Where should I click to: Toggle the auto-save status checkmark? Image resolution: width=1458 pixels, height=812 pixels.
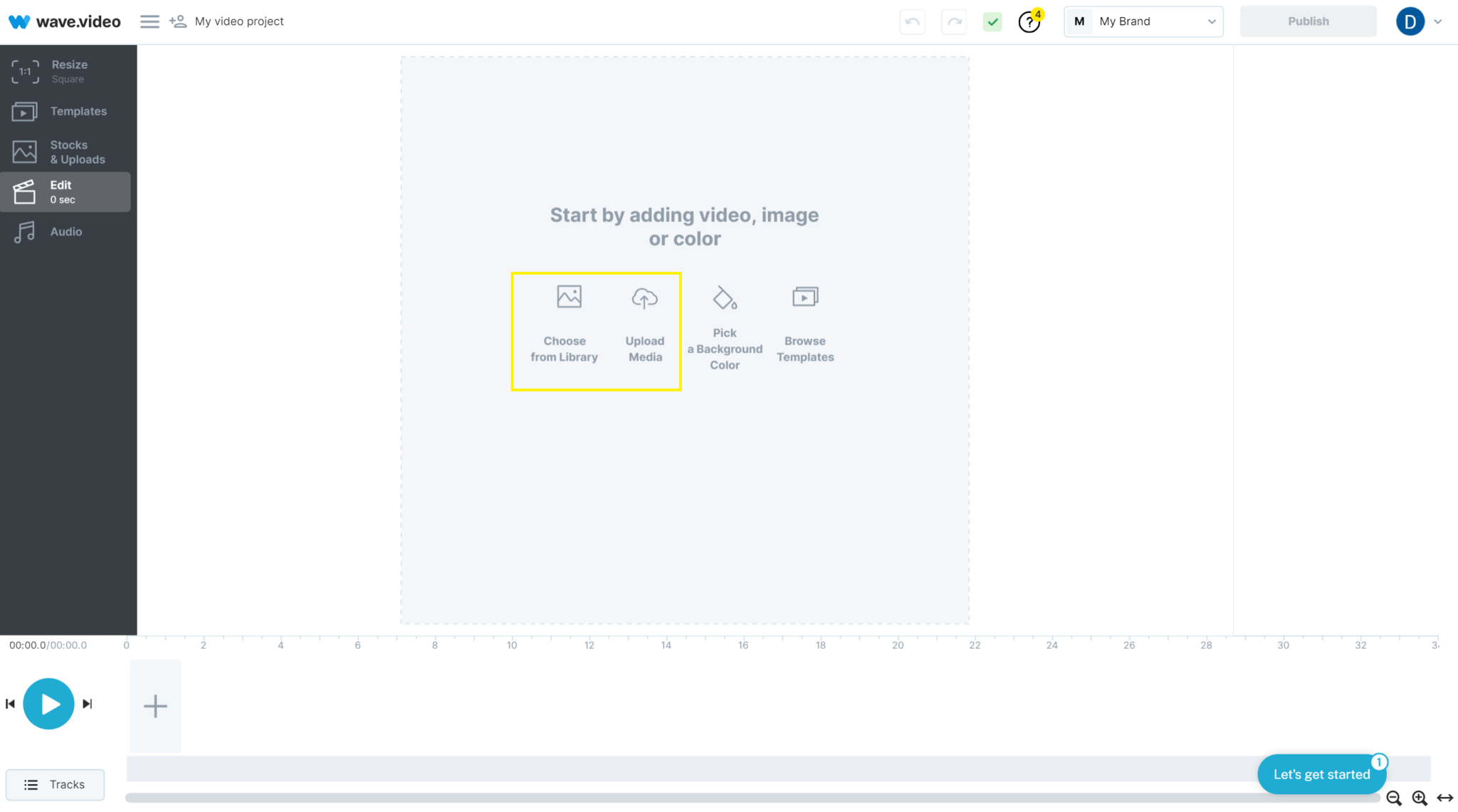coord(992,21)
